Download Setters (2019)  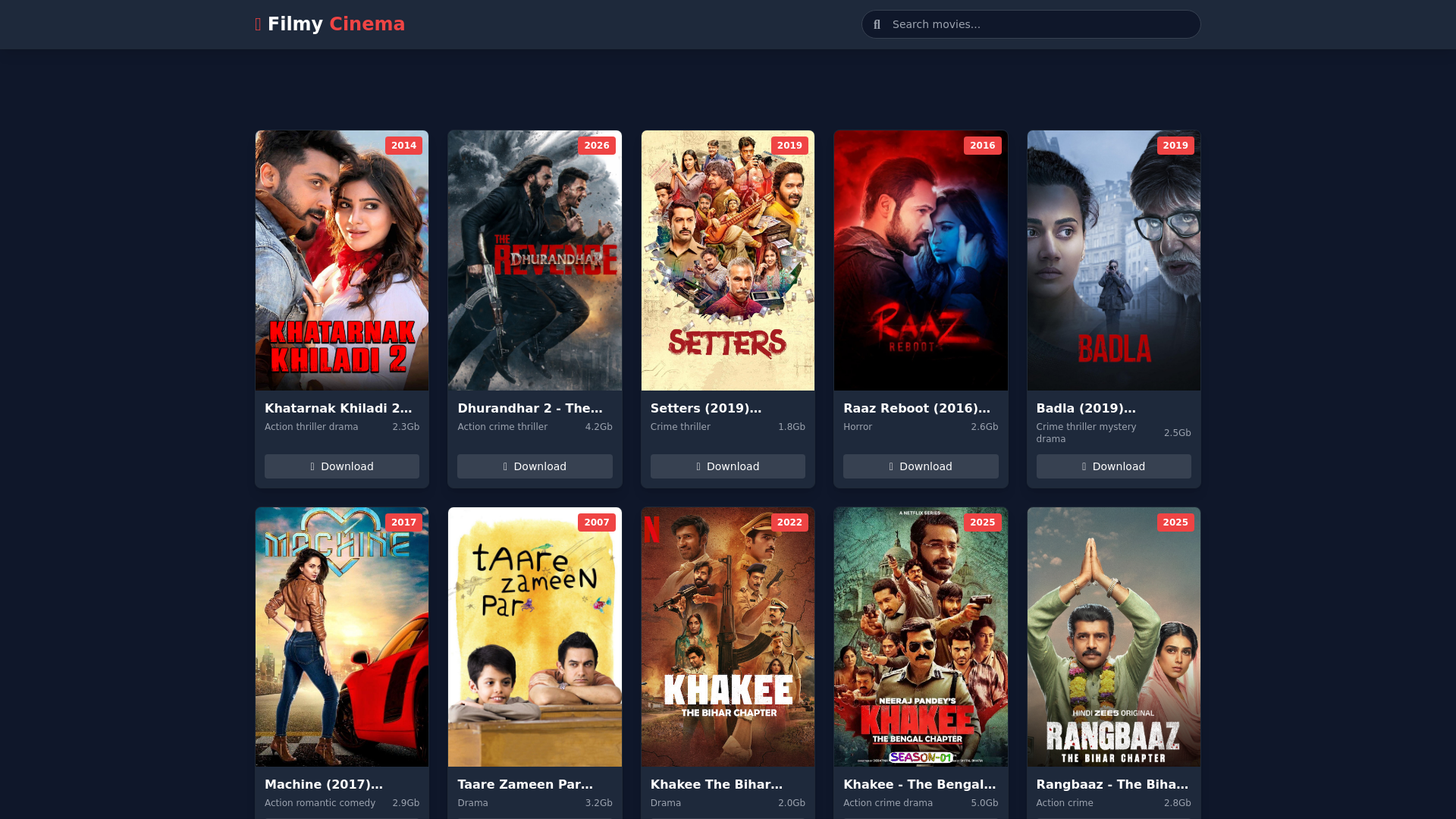pos(728,466)
